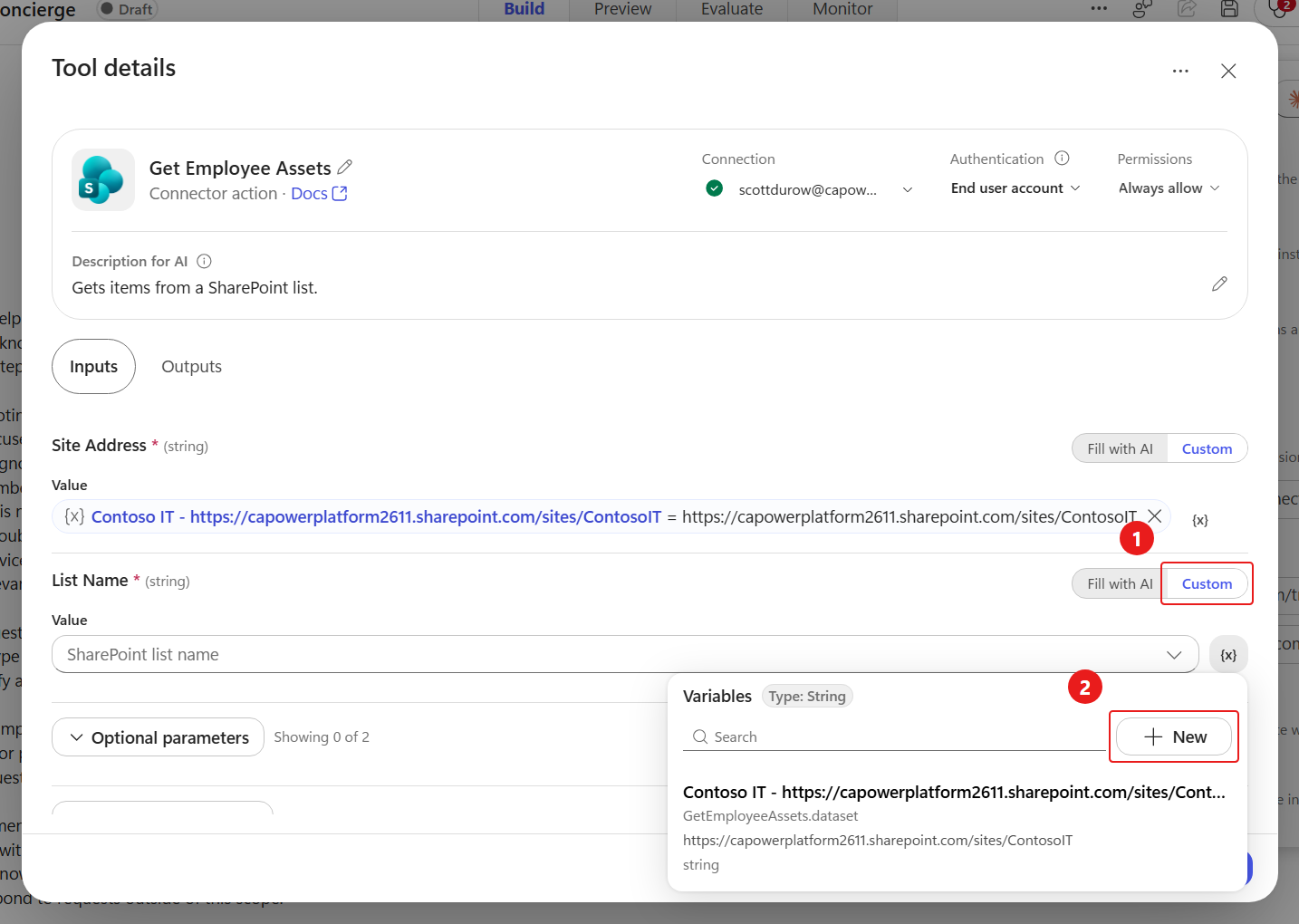1299x924 pixels.
Task: Close the Tool details dialog
Action: [x=1228, y=71]
